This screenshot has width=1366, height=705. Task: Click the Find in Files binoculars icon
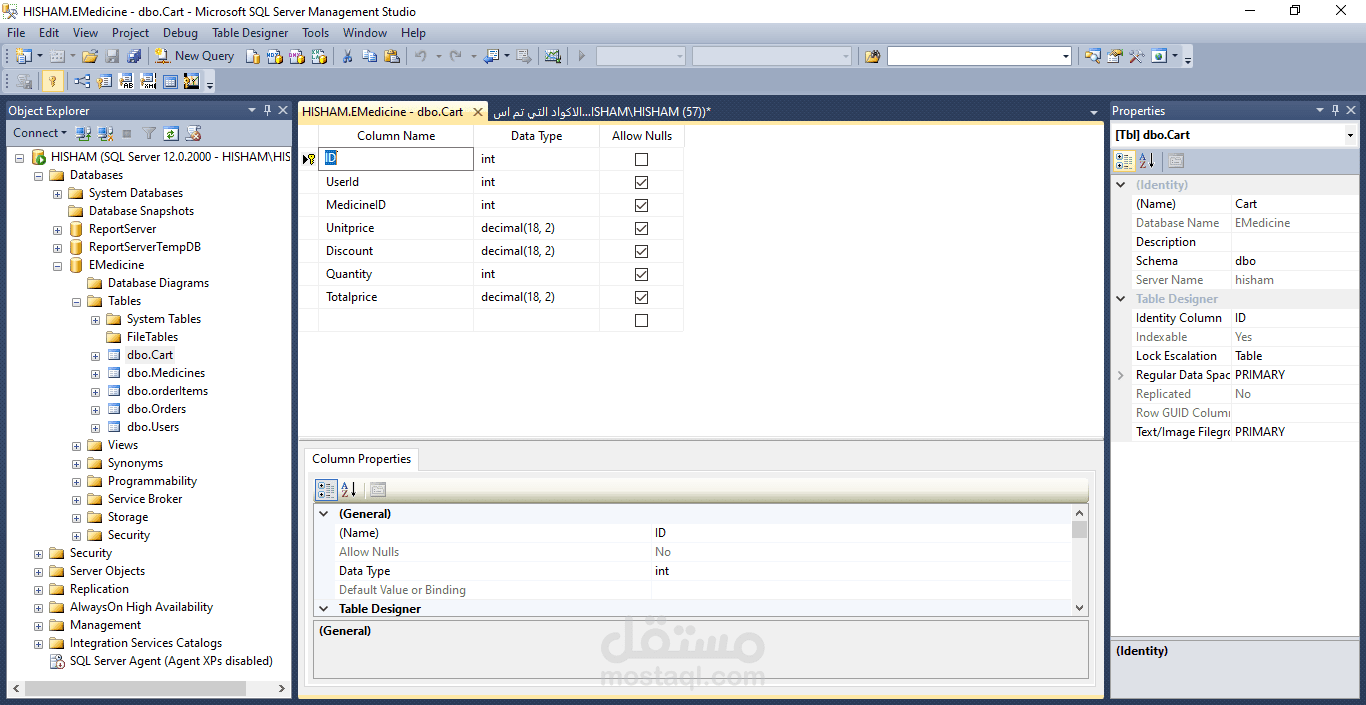point(872,56)
